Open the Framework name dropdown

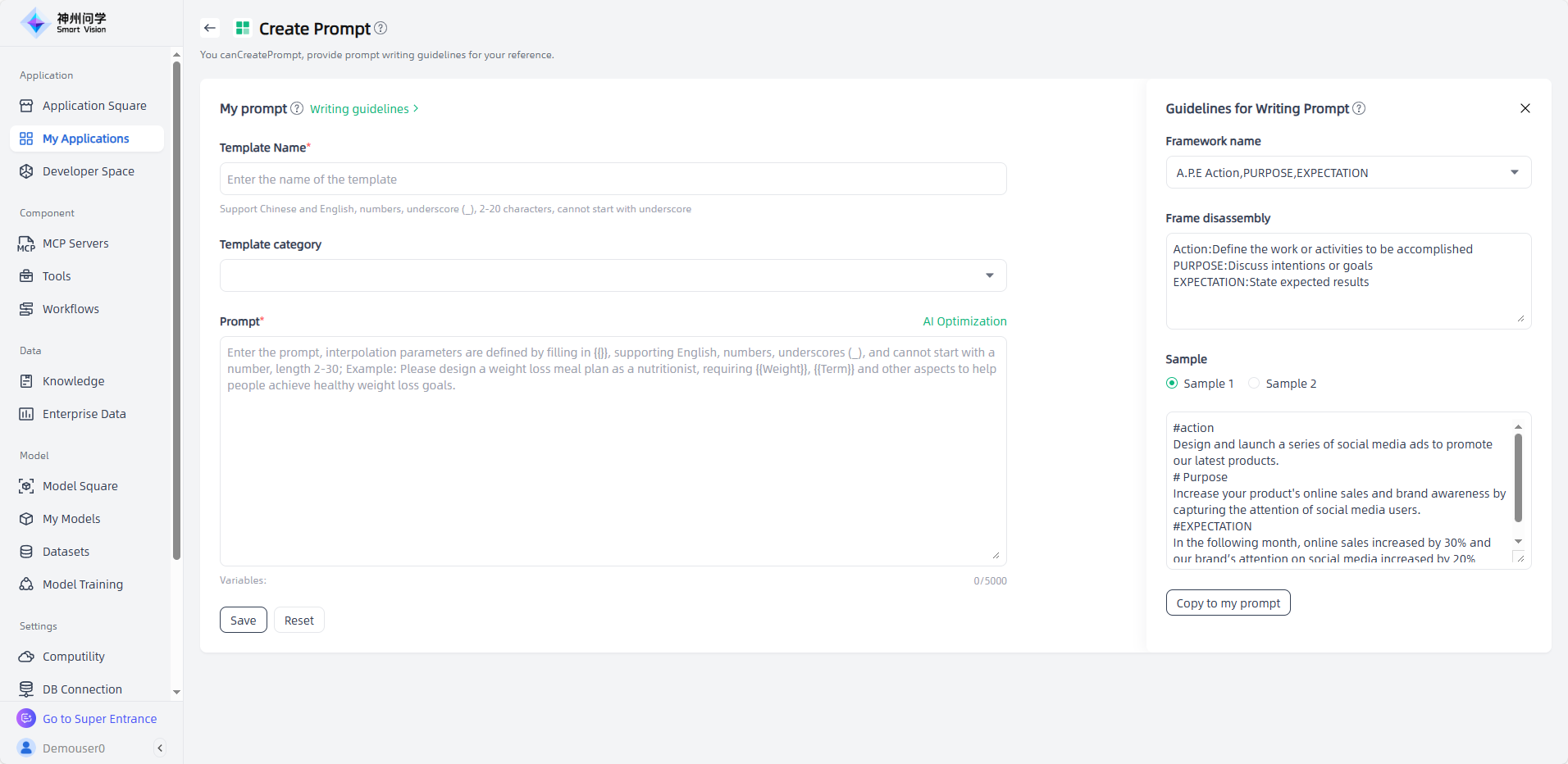pos(1348,172)
